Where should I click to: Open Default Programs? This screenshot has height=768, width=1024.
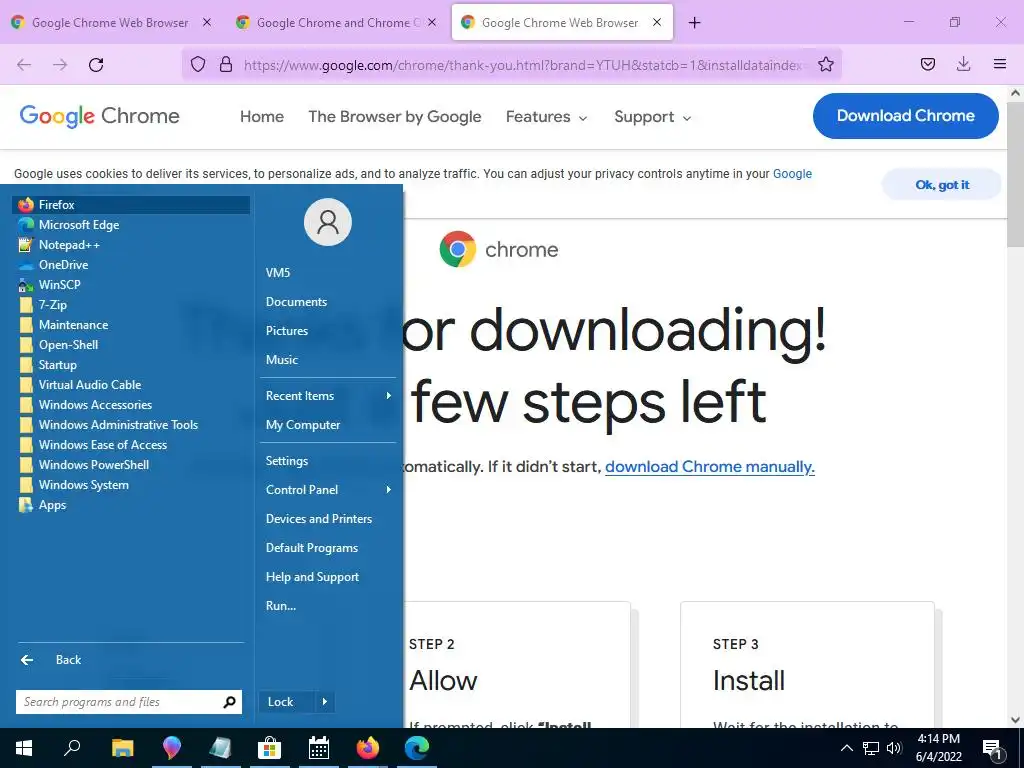coord(328,548)
